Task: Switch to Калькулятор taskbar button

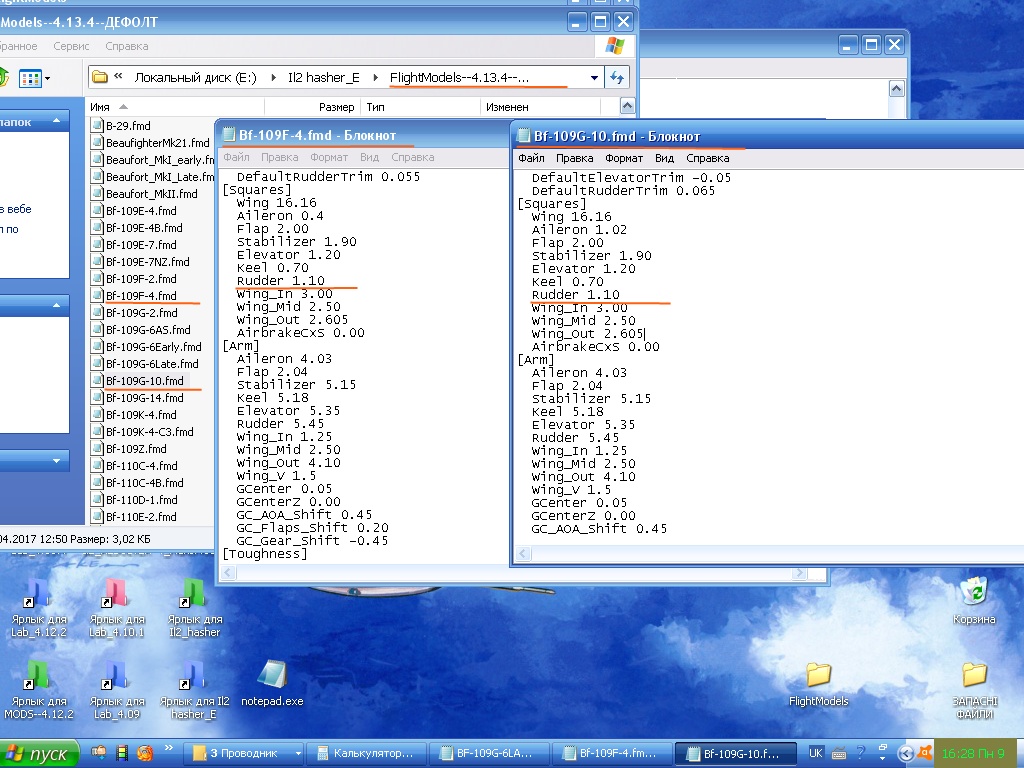Action: (366, 753)
